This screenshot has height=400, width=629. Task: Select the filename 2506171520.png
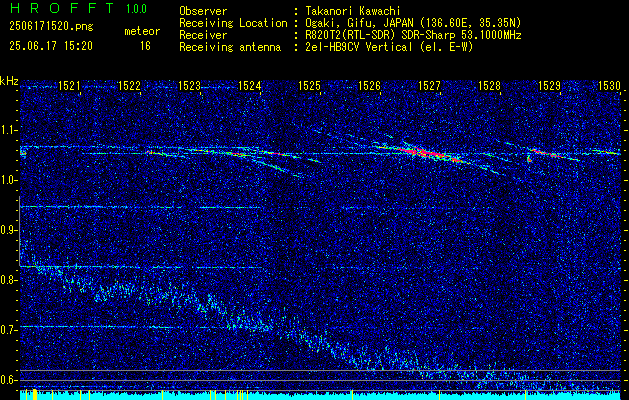pyautogui.click(x=51, y=27)
